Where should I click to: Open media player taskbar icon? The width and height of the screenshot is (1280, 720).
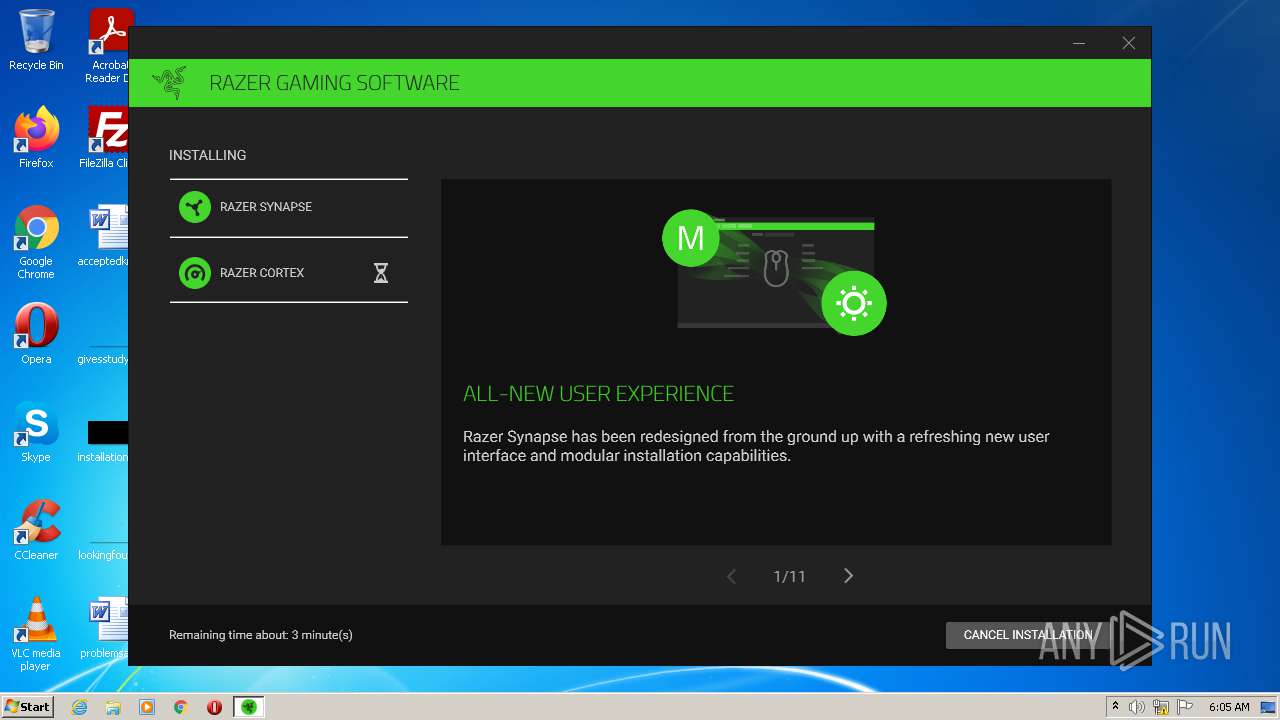click(x=147, y=707)
